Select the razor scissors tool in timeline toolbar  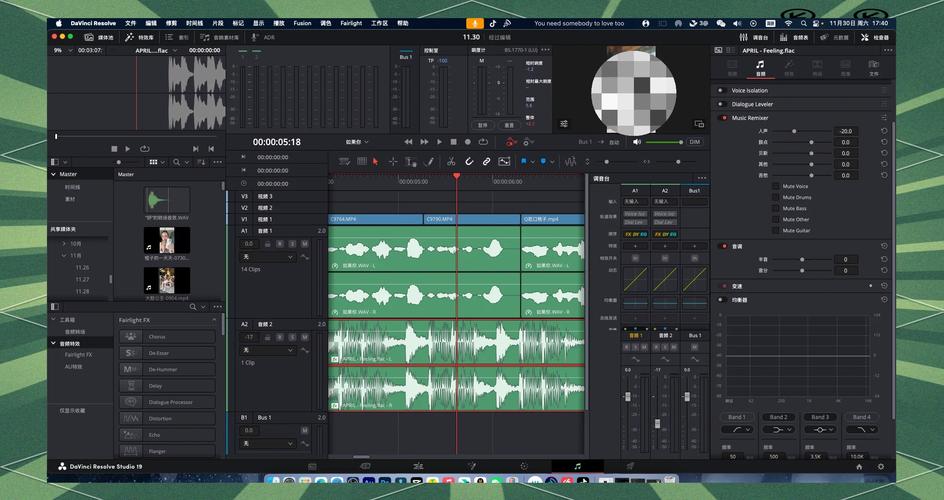[x=451, y=161]
